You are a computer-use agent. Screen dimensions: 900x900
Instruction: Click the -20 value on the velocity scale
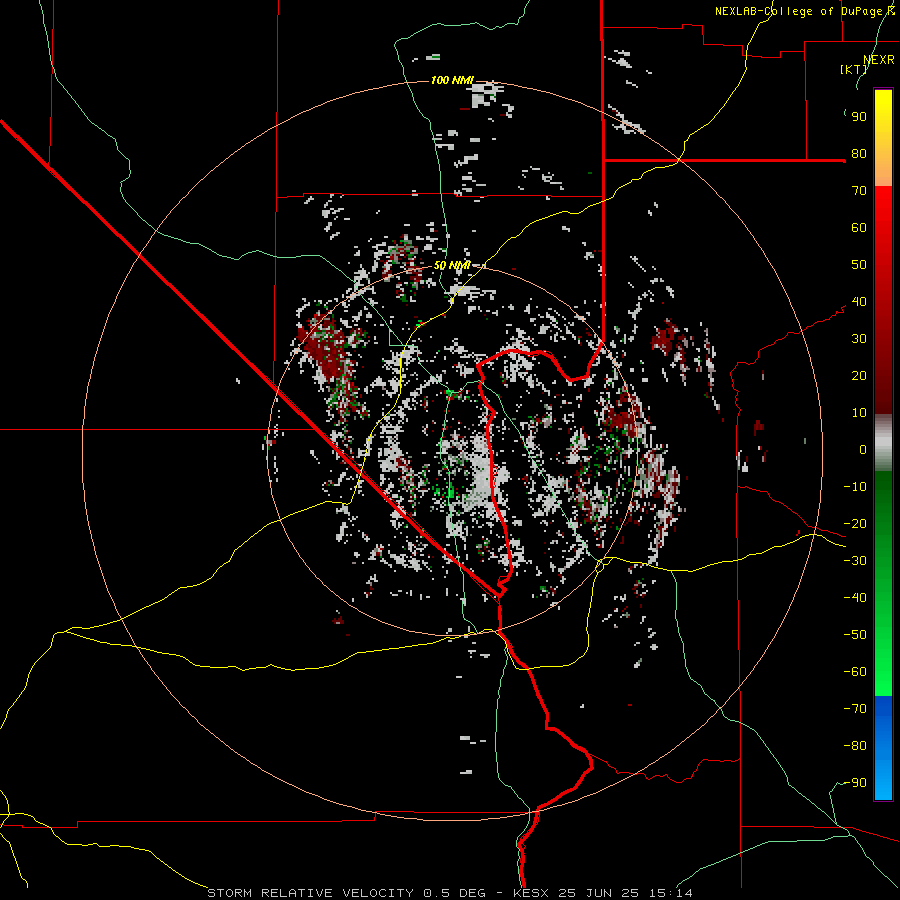pos(855,523)
